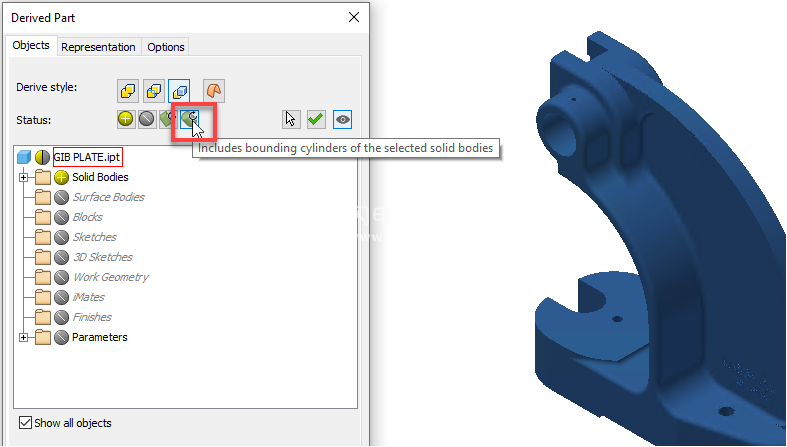The height and width of the screenshot is (447, 787).
Task: Select the Solid Bodies tree label
Action: (x=100, y=177)
